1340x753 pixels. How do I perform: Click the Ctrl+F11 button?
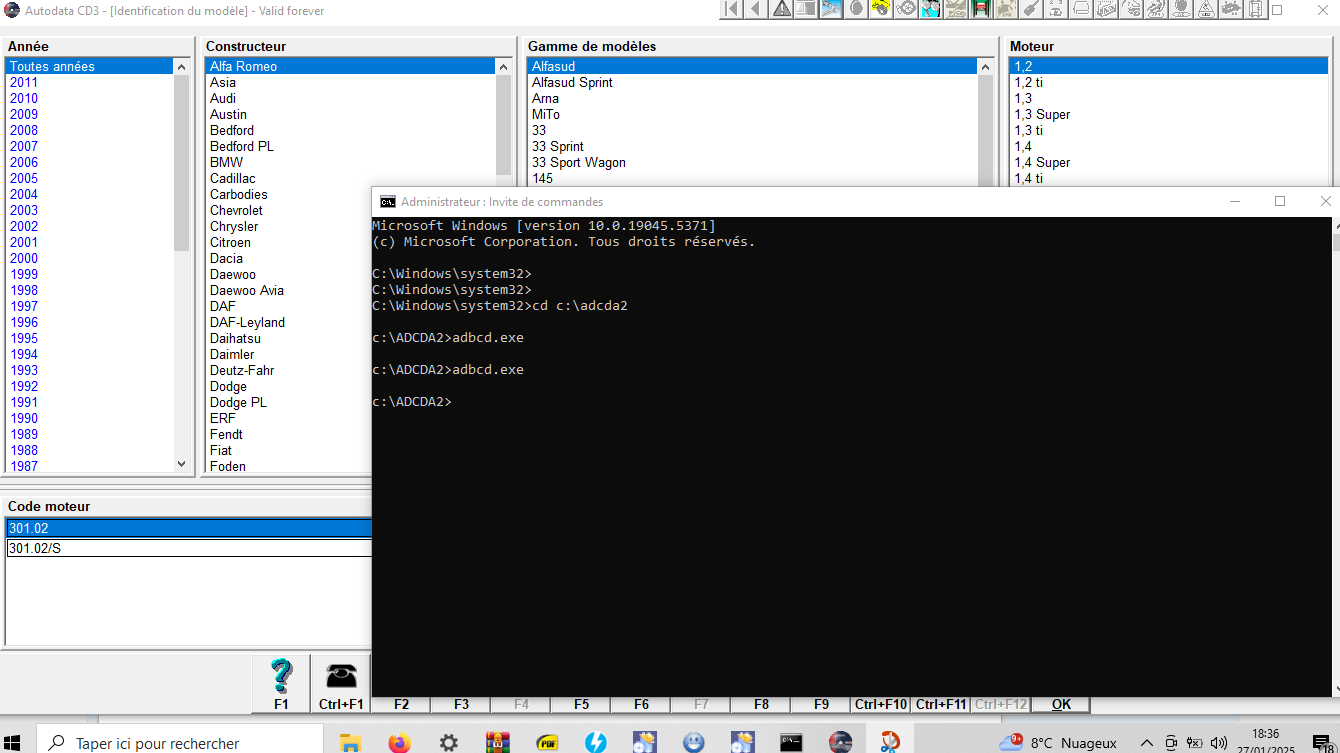(941, 704)
